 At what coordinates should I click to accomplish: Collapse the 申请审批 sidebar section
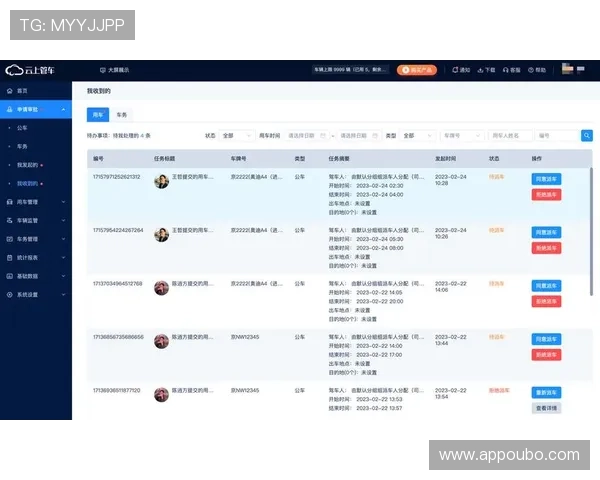click(36, 109)
